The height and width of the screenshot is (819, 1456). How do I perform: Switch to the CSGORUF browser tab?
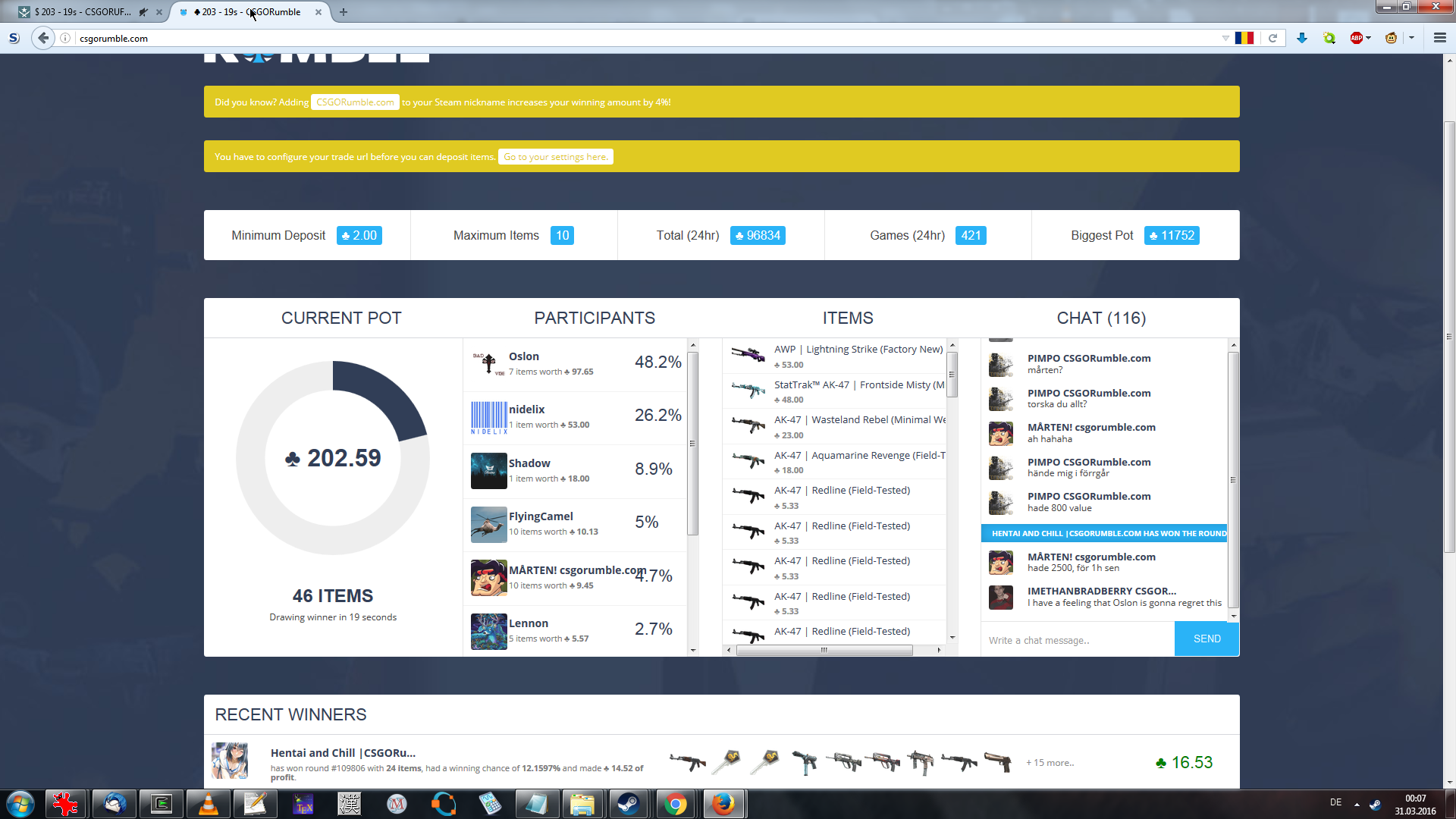pos(82,12)
